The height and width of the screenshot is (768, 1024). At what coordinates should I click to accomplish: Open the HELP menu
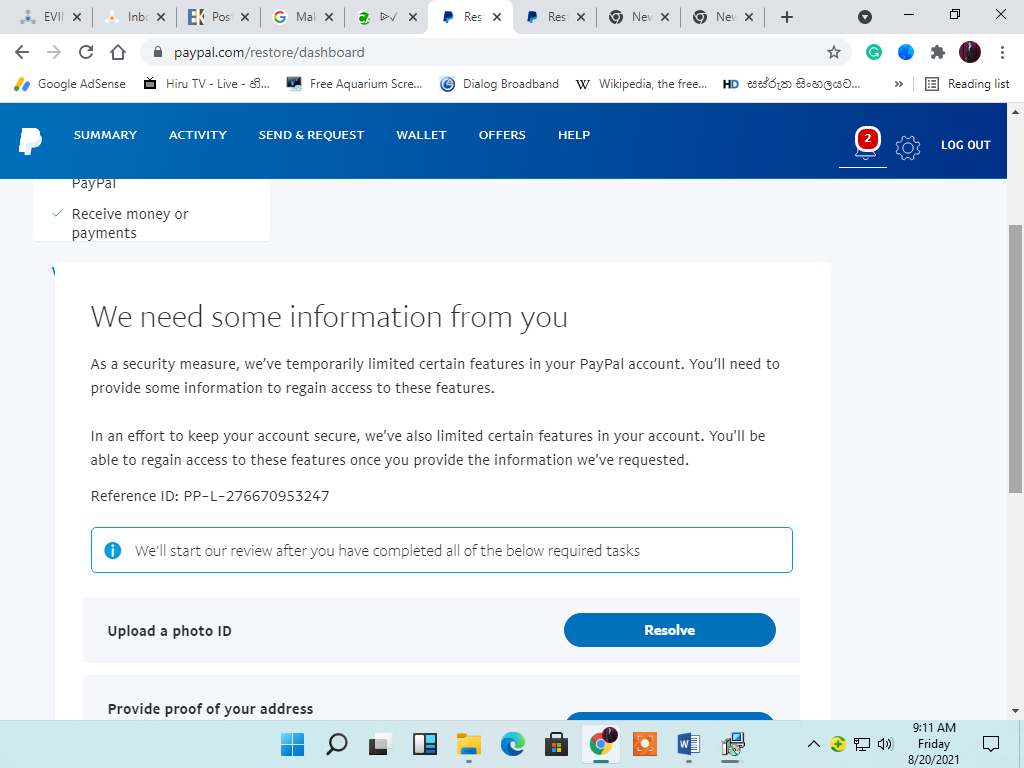[x=574, y=135]
